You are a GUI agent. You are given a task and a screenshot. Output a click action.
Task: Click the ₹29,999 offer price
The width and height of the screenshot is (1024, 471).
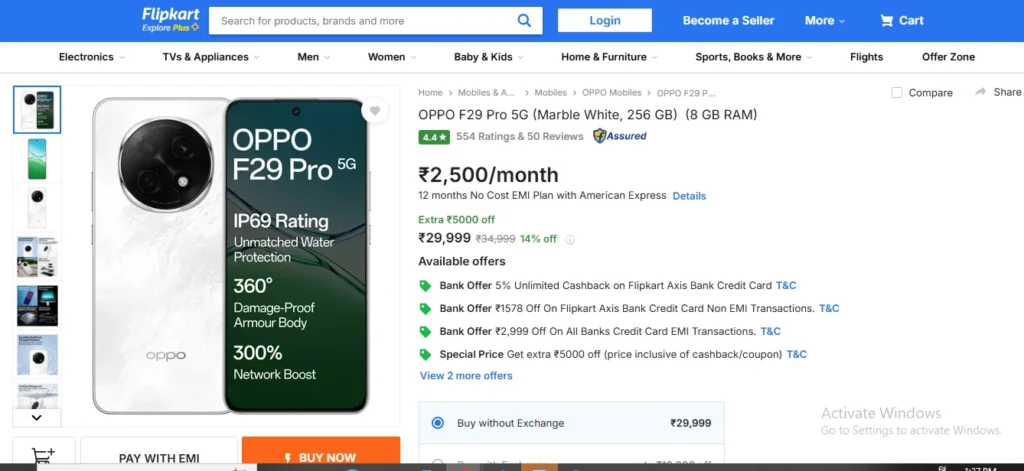click(445, 238)
